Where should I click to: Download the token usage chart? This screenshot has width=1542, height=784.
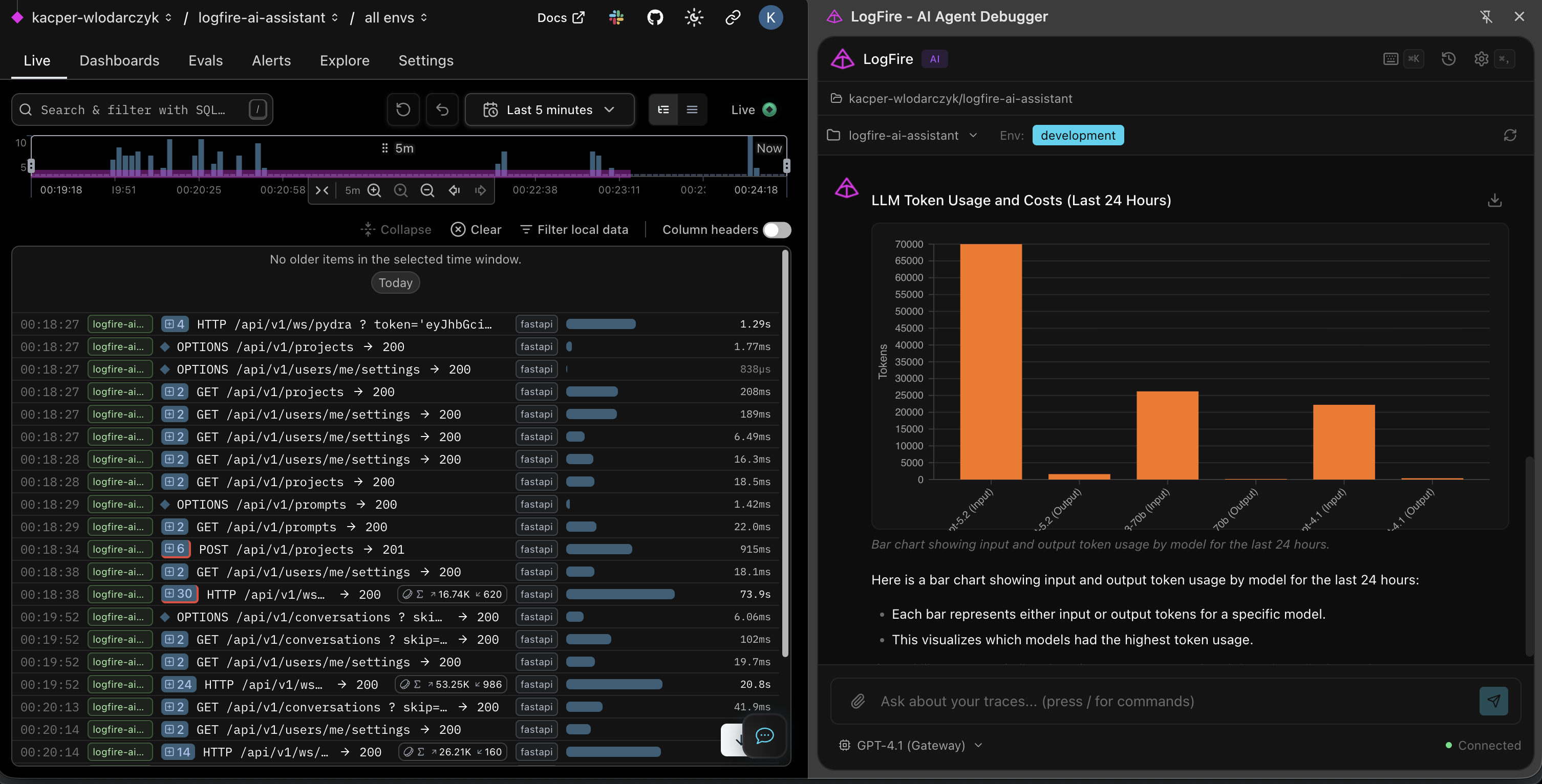[1494, 201]
